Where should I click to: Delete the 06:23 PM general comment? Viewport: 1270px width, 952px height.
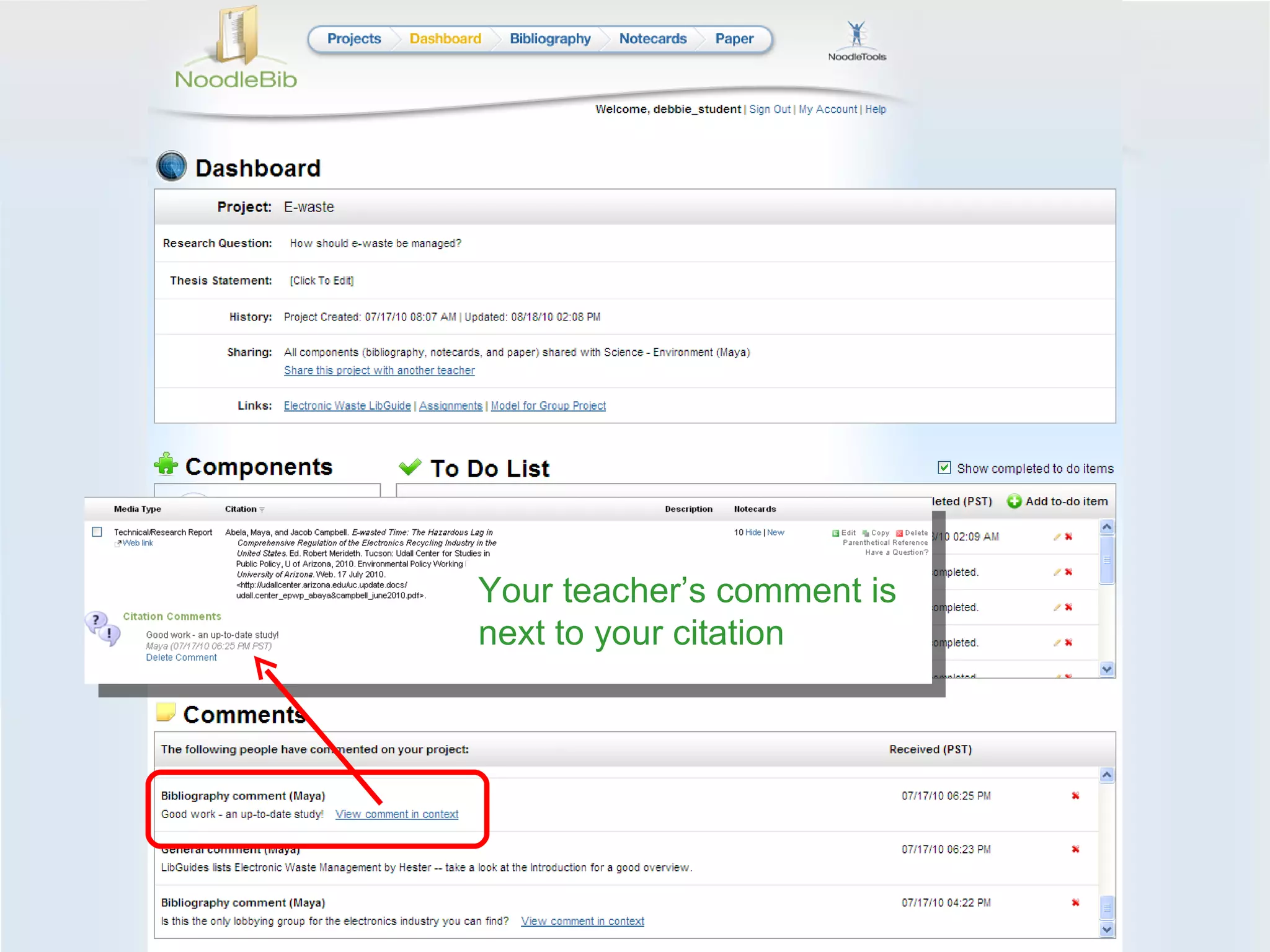1075,849
